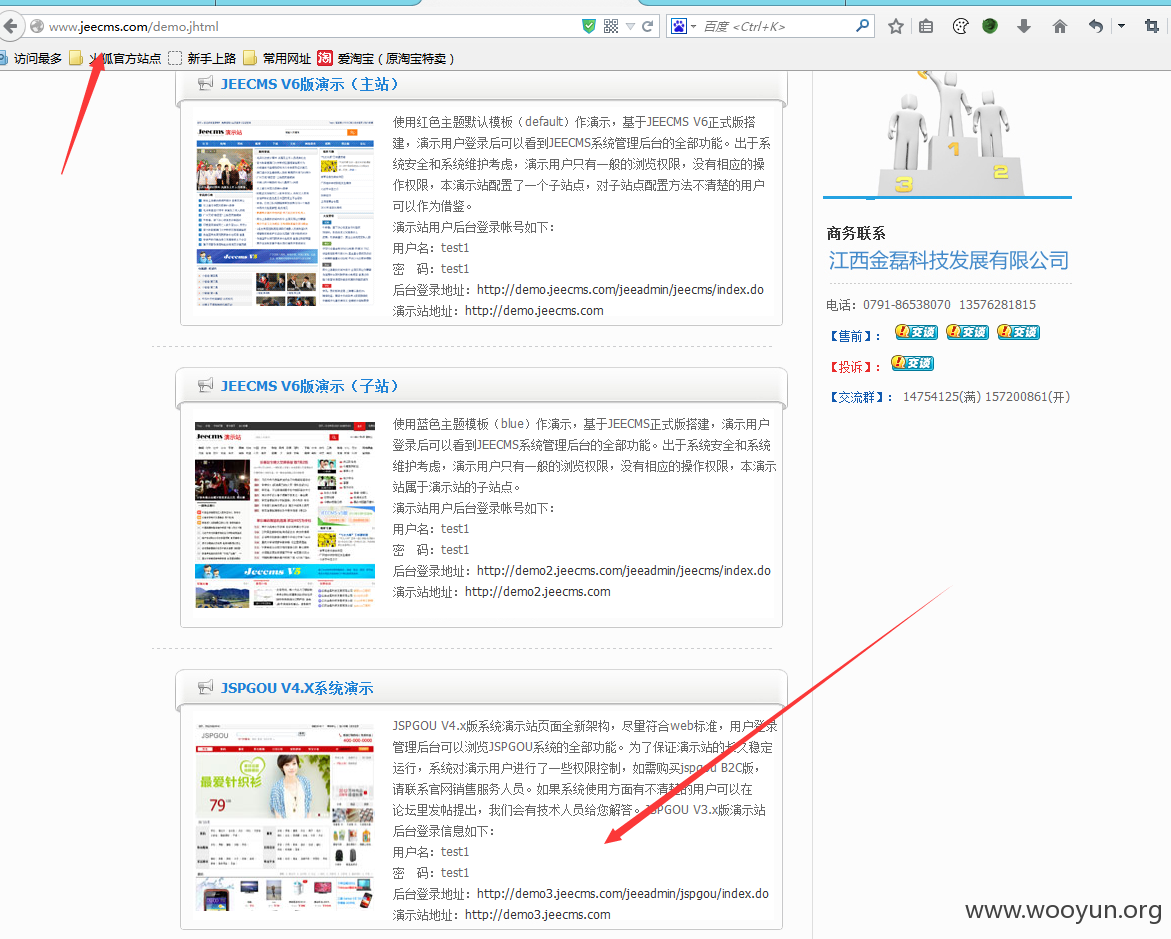
Task: Bookmark this page with the star icon
Action: pyautogui.click(x=896, y=27)
